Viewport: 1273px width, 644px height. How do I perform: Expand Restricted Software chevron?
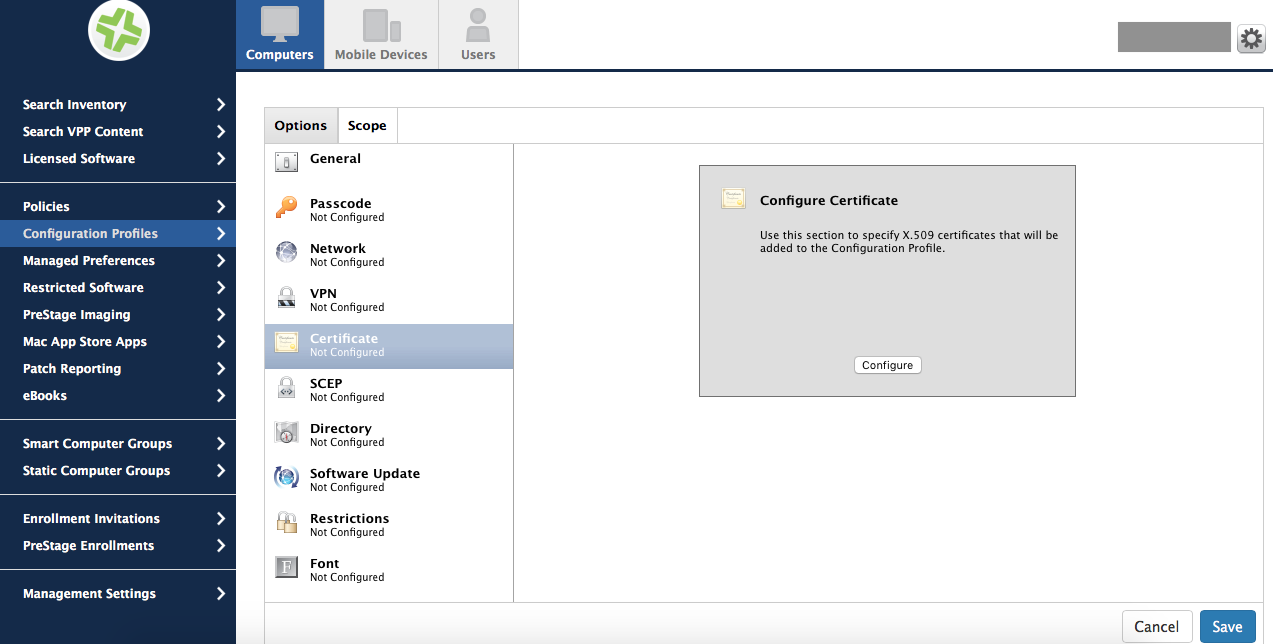point(221,287)
